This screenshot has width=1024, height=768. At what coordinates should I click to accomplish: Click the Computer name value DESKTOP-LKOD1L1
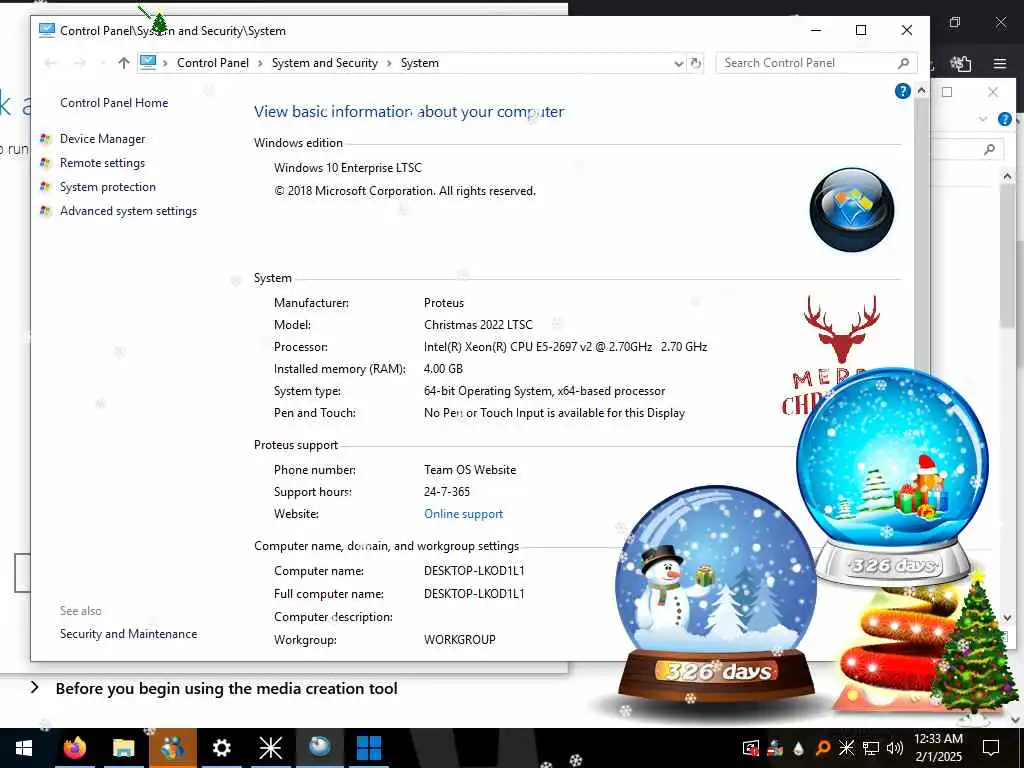coord(474,570)
